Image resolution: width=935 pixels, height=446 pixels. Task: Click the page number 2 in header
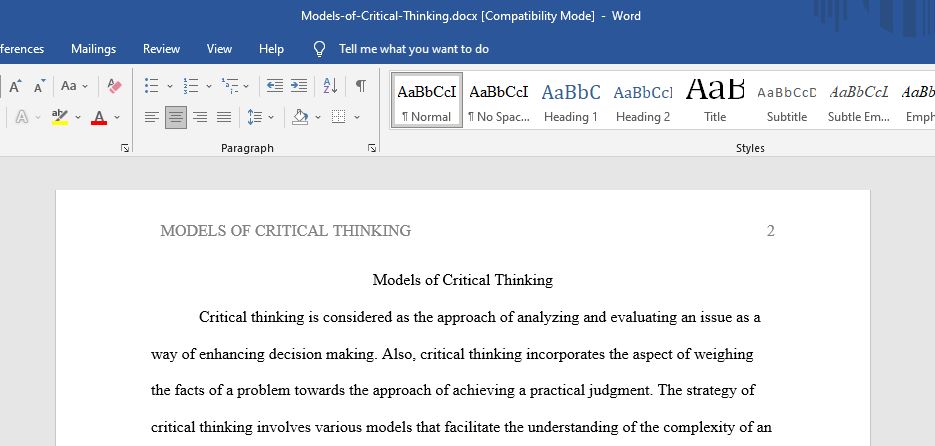(770, 231)
